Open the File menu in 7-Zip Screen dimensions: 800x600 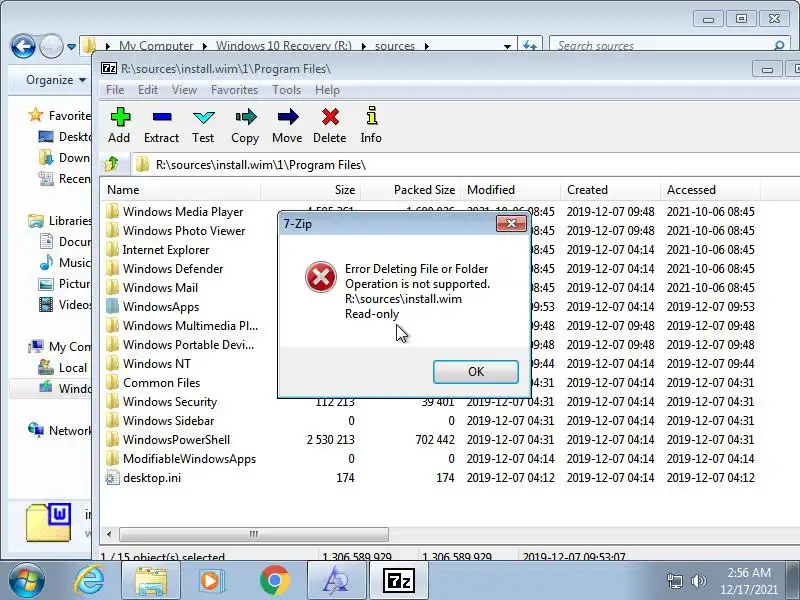click(115, 90)
